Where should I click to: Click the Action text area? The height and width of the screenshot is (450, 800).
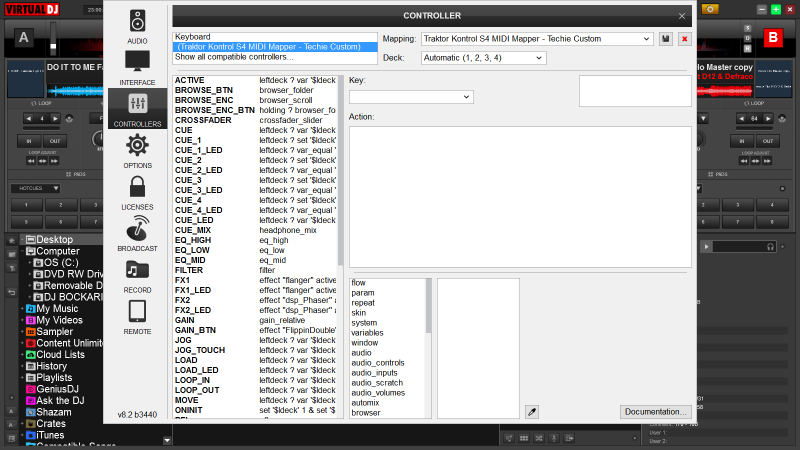520,197
